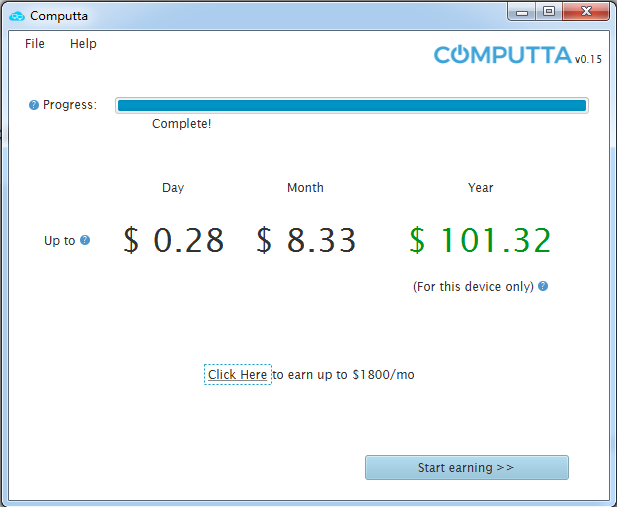Click the $ 0.28 daily estimate
This screenshot has width=618, height=507.
(x=174, y=240)
